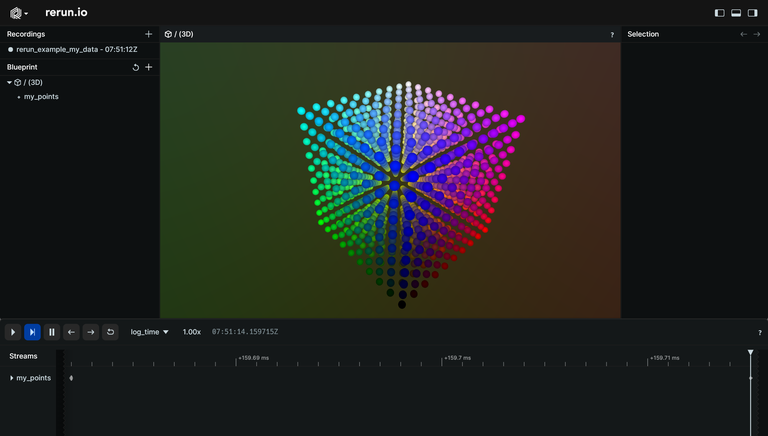This screenshot has height=436, width=768.
Task: Click the 1.00x playback speed field
Action: [x=191, y=332]
